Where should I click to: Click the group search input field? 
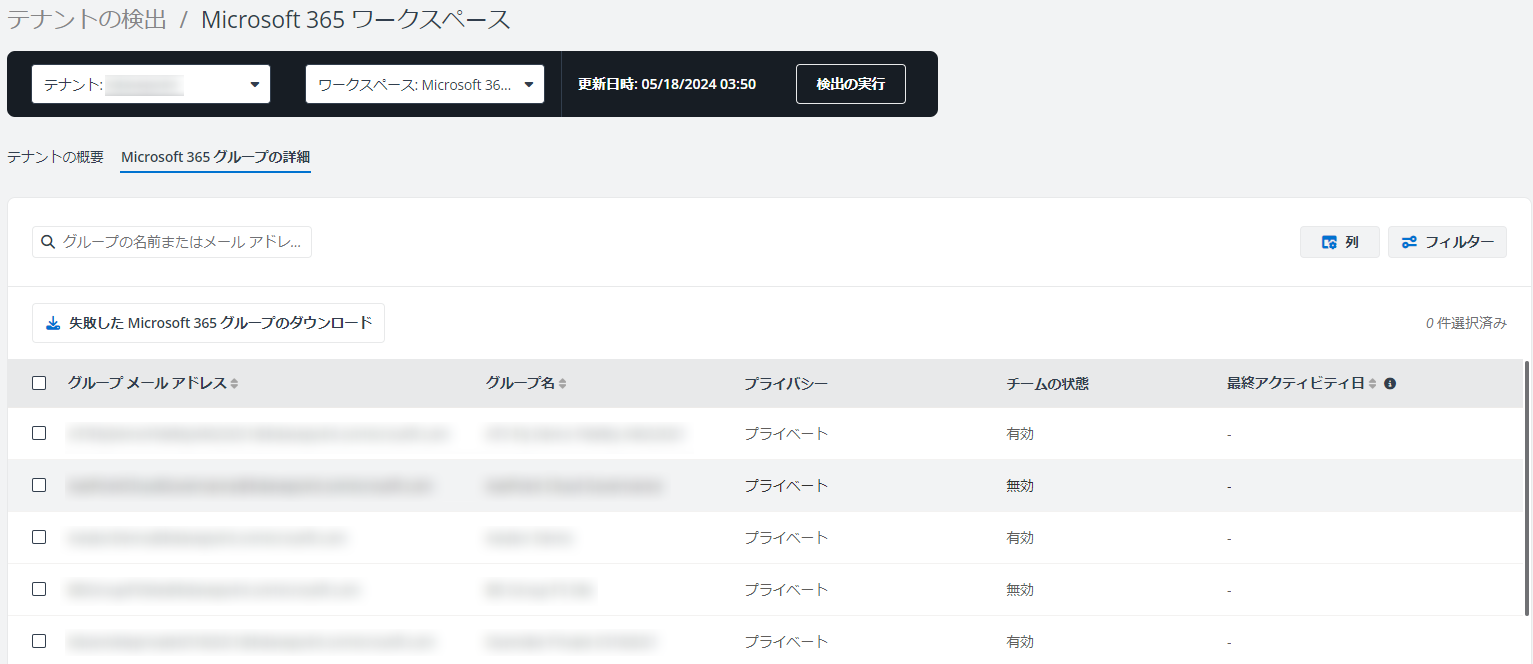[x=172, y=242]
